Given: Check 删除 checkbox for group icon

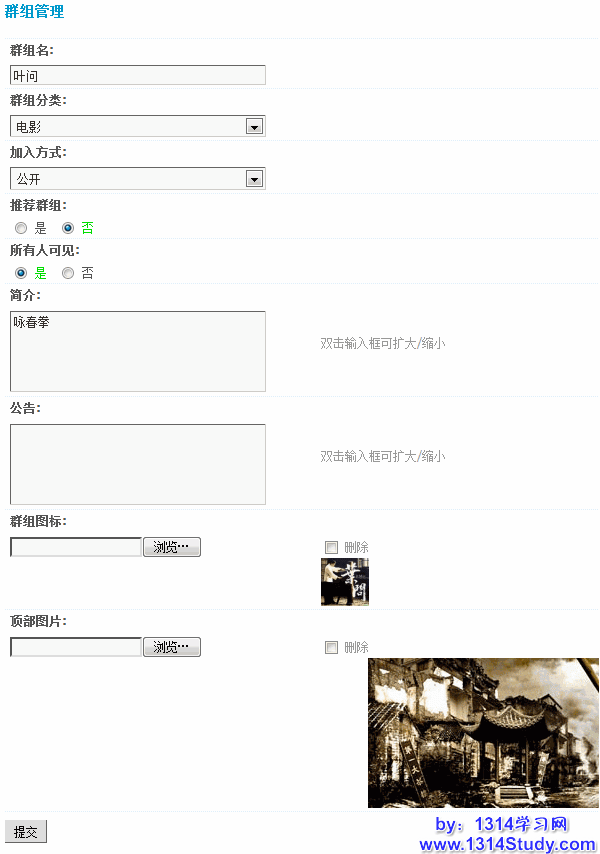Looking at the screenshot, I should click(331, 547).
